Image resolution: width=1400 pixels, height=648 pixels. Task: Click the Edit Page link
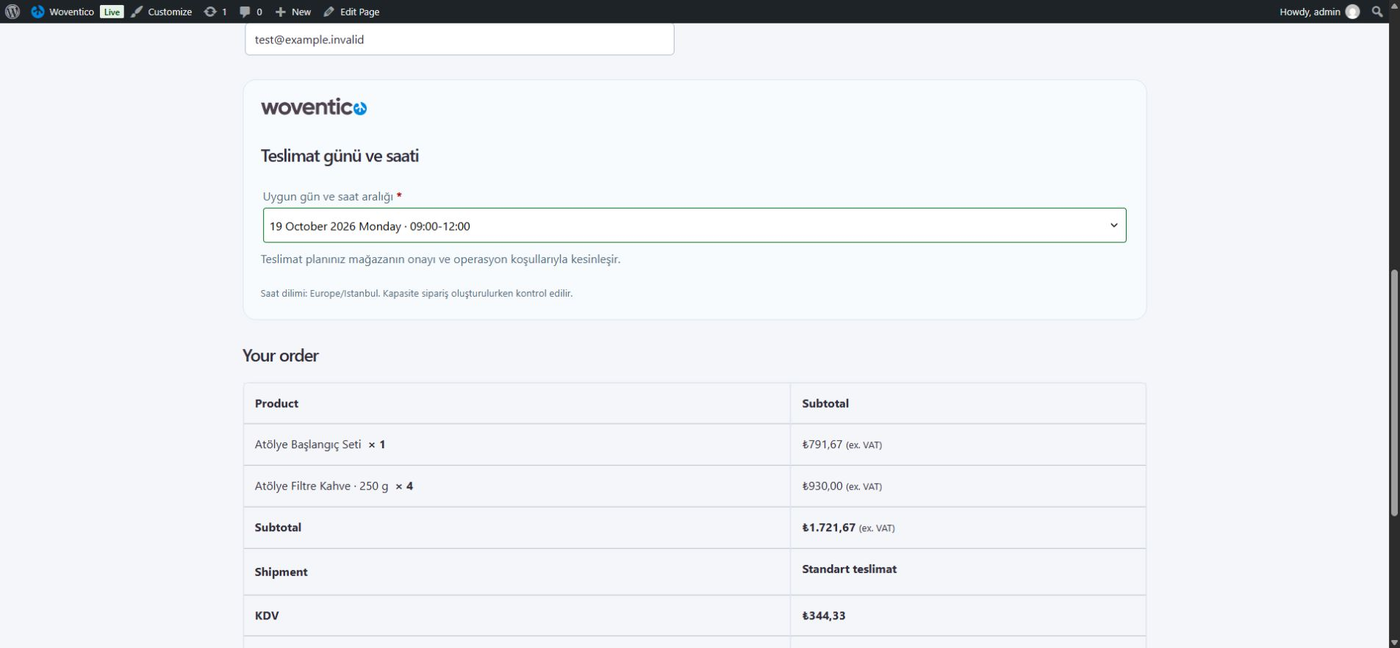[x=351, y=12]
